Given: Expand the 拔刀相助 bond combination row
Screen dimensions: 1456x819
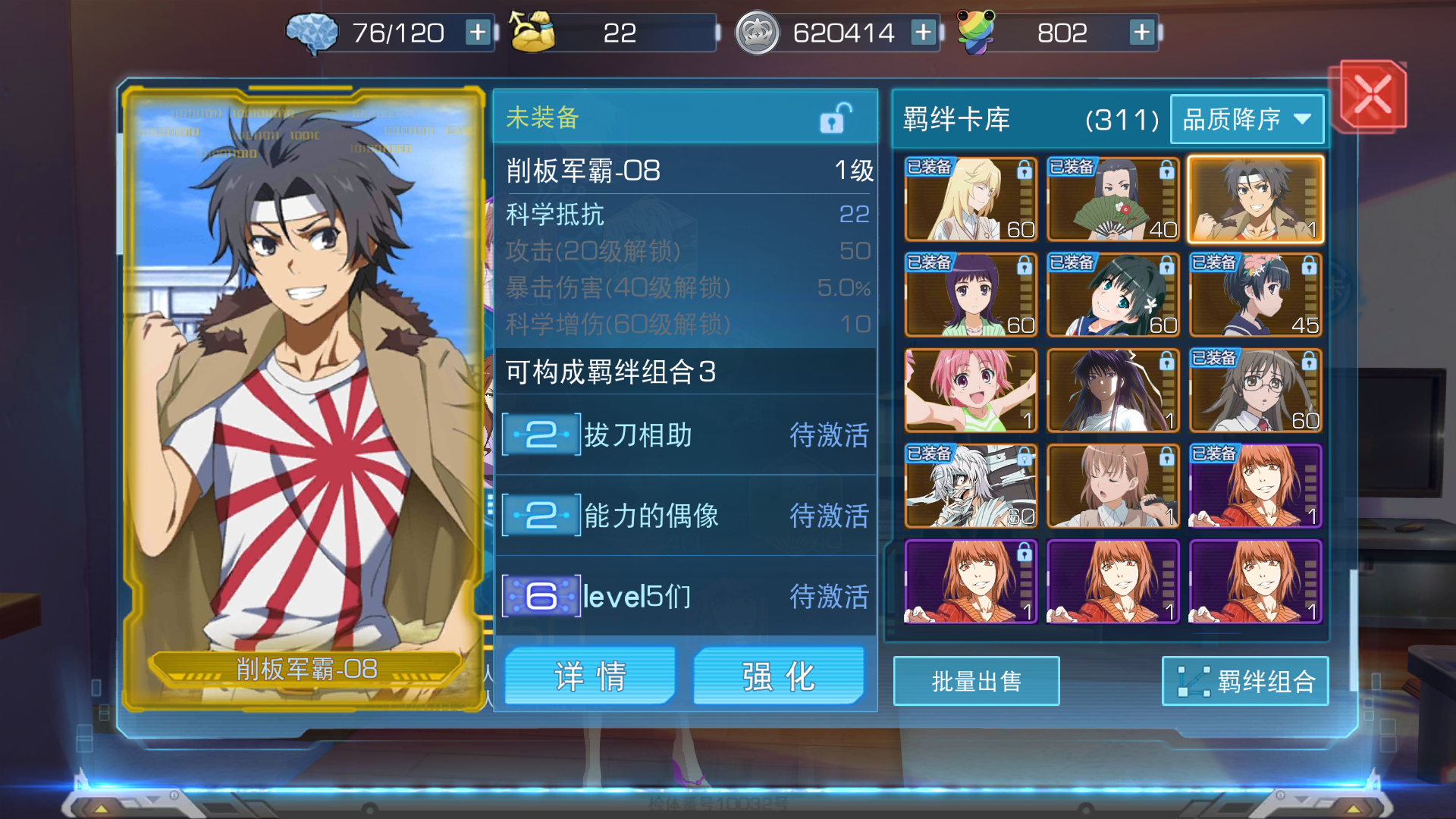Looking at the screenshot, I should point(686,435).
